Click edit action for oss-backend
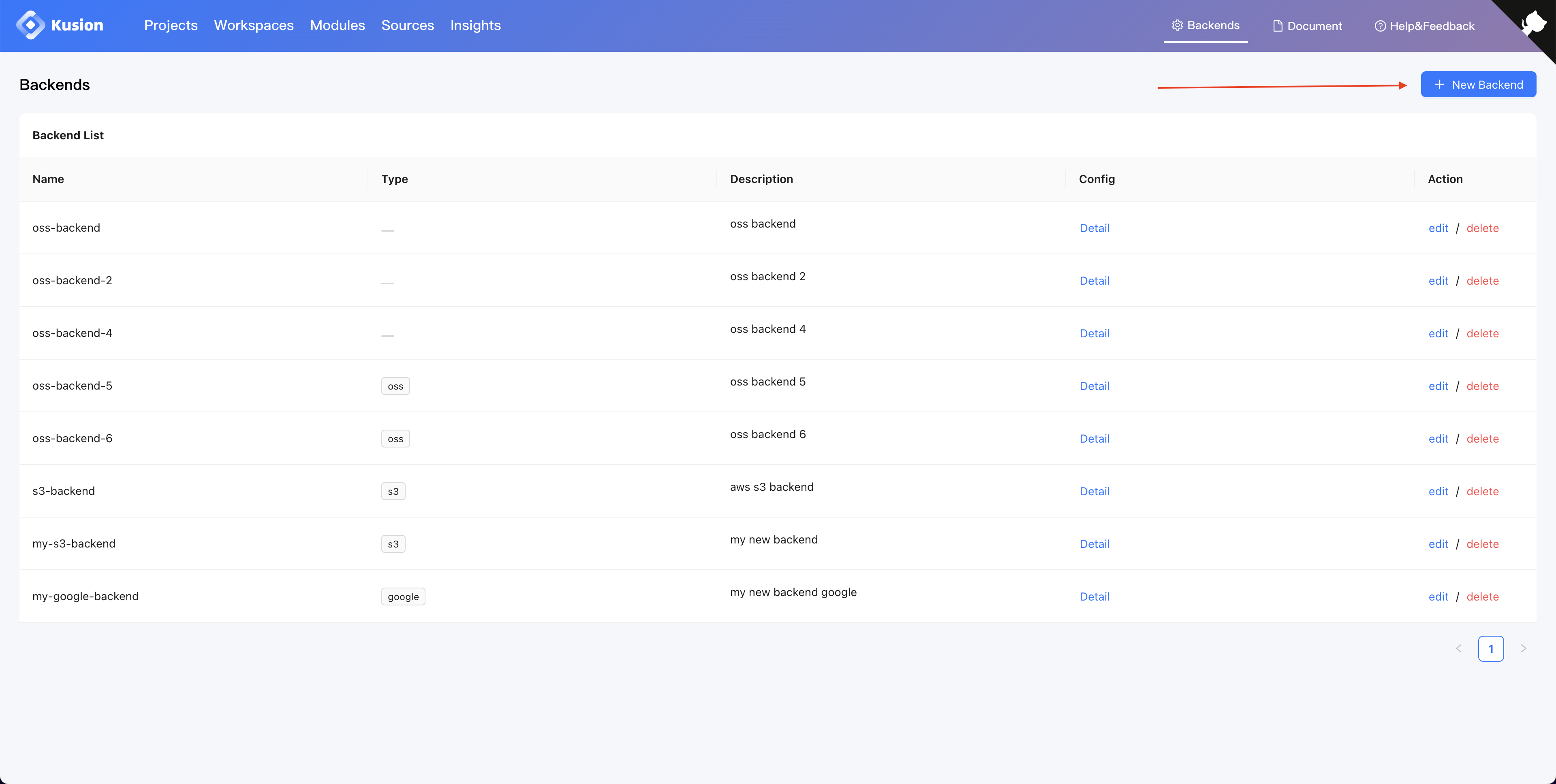Screen dimensions: 1556x784 [x=1439, y=227]
